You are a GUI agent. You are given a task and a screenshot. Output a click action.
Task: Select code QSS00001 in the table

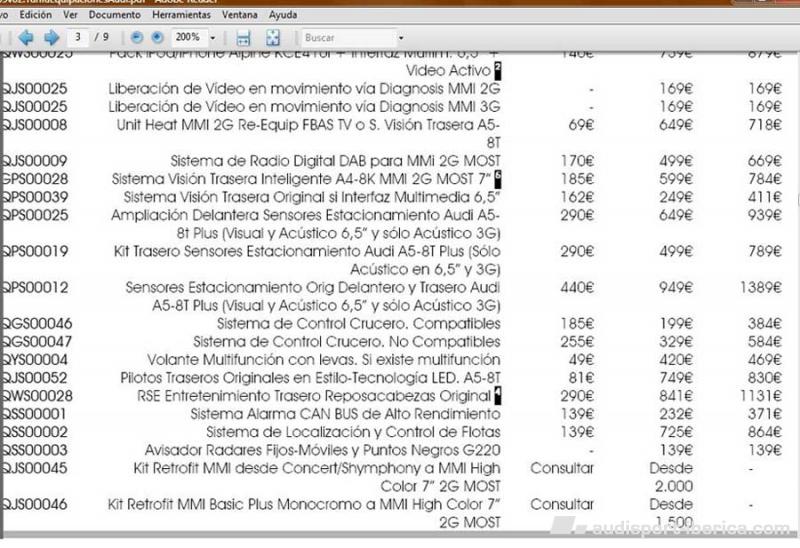(34, 414)
